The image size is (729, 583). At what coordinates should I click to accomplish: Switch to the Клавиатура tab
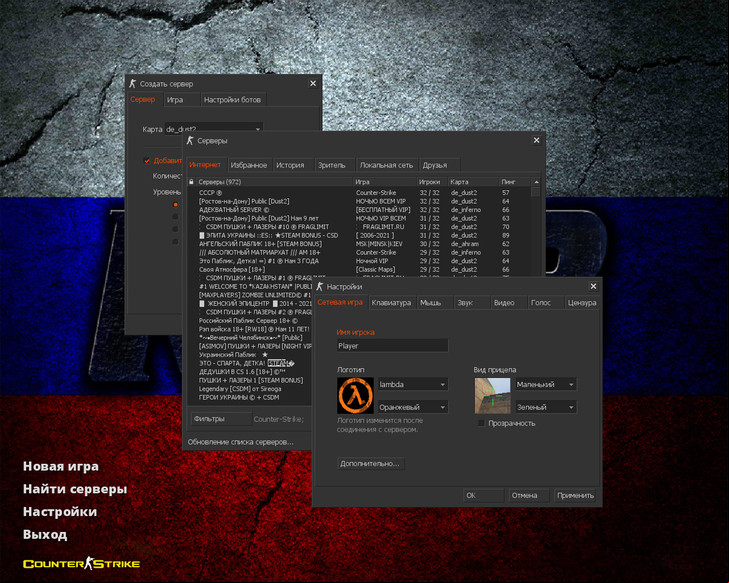391,303
